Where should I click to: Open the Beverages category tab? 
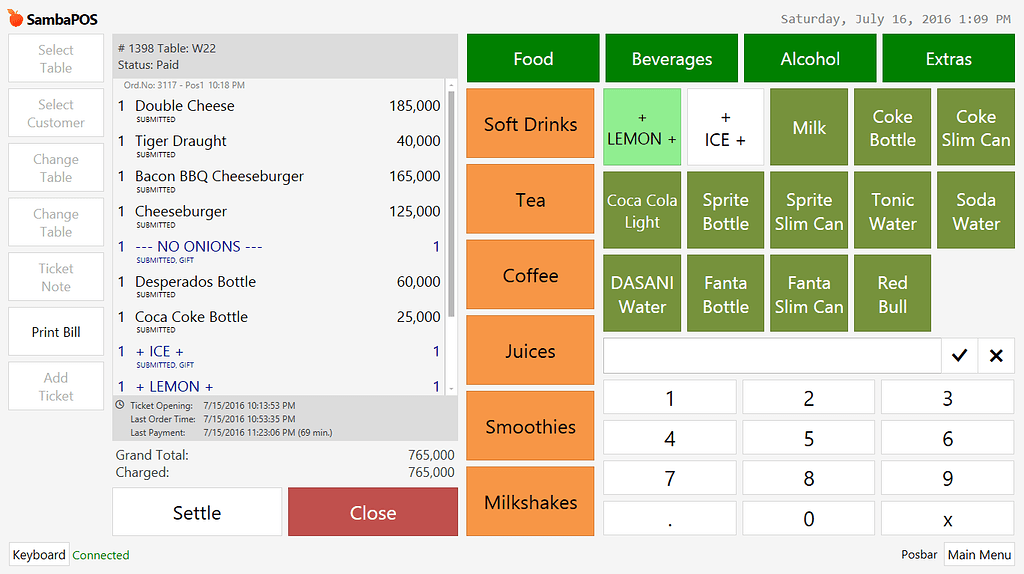[x=671, y=58]
